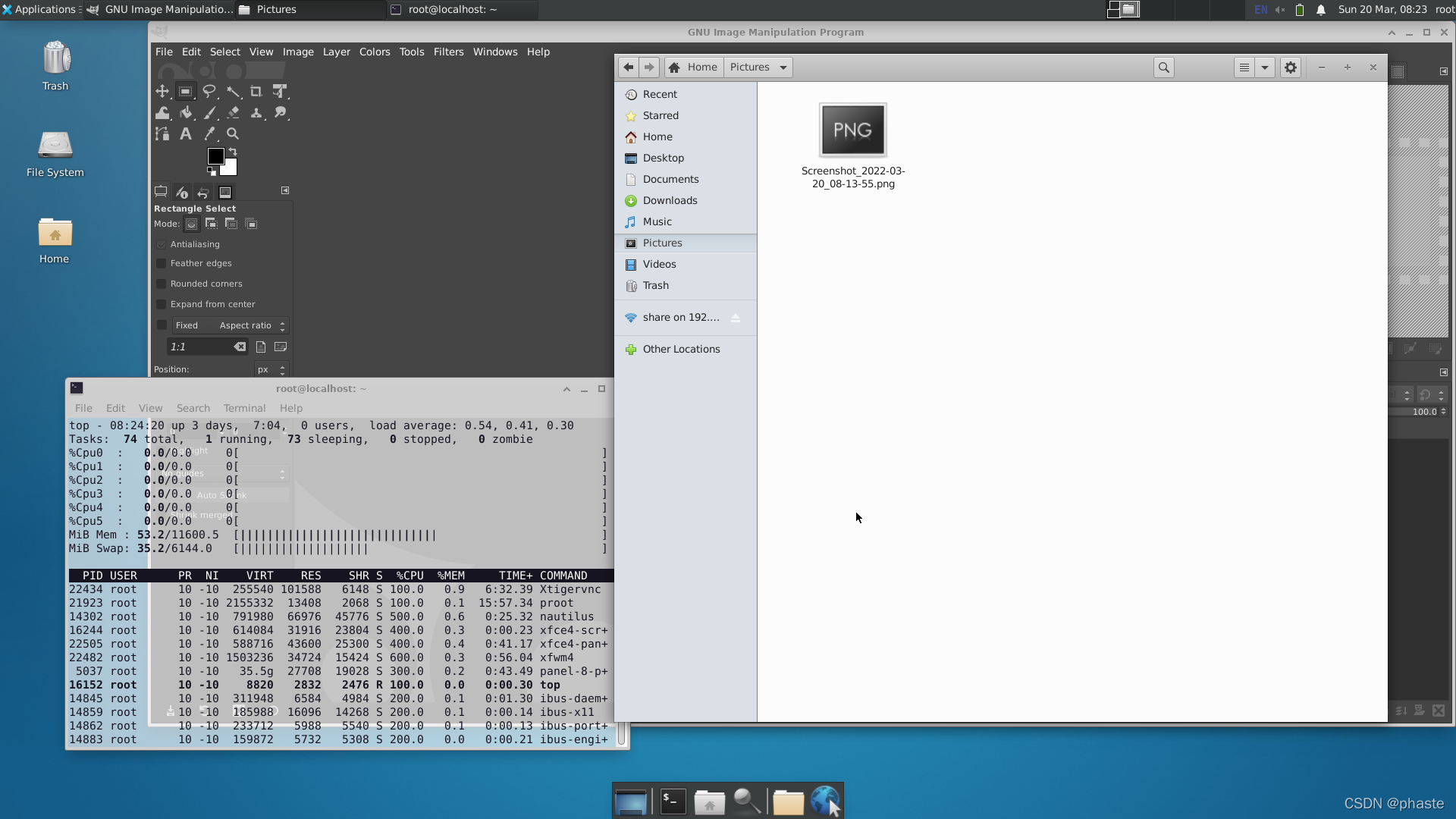Select the Bucket Fill tool
The image size is (1456, 819).
click(187, 113)
